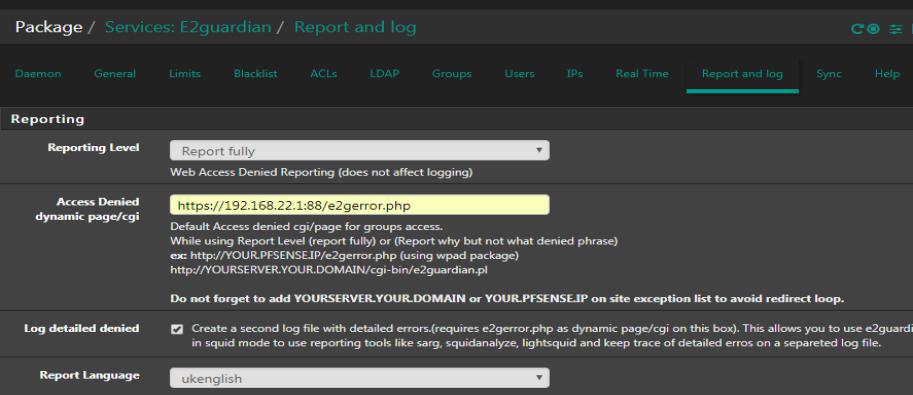Viewport: 913px width, 395px height.
Task: Follow Report and log breadcrumb link
Action: pyautogui.click(x=355, y=27)
